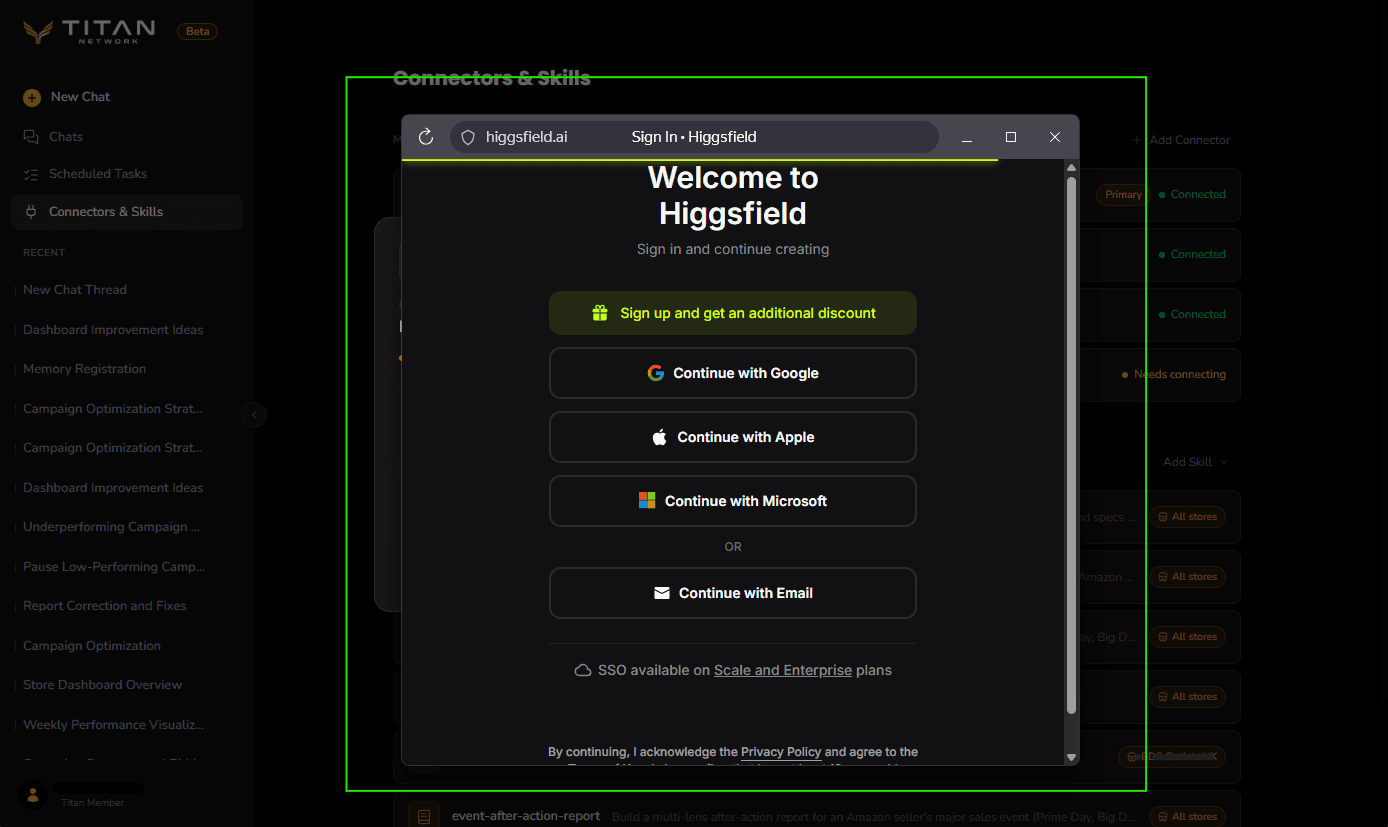Click the gift icon on sign-up button
Image resolution: width=1388 pixels, height=827 pixels.
600,313
